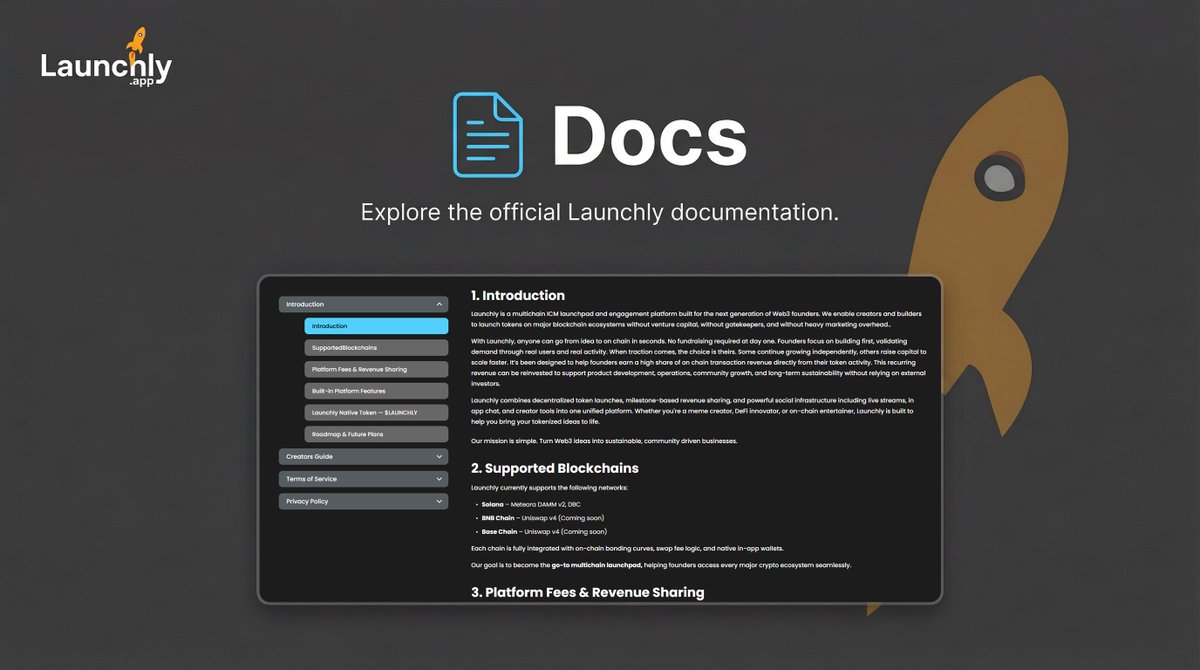Open Platform Fees & Revenue Sharing item
This screenshot has height=670, width=1200.
pos(376,369)
